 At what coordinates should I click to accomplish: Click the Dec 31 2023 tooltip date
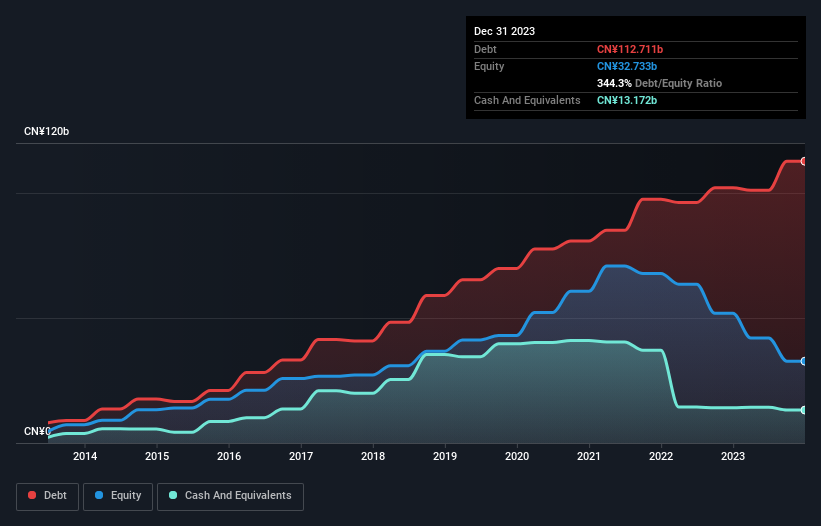(504, 31)
